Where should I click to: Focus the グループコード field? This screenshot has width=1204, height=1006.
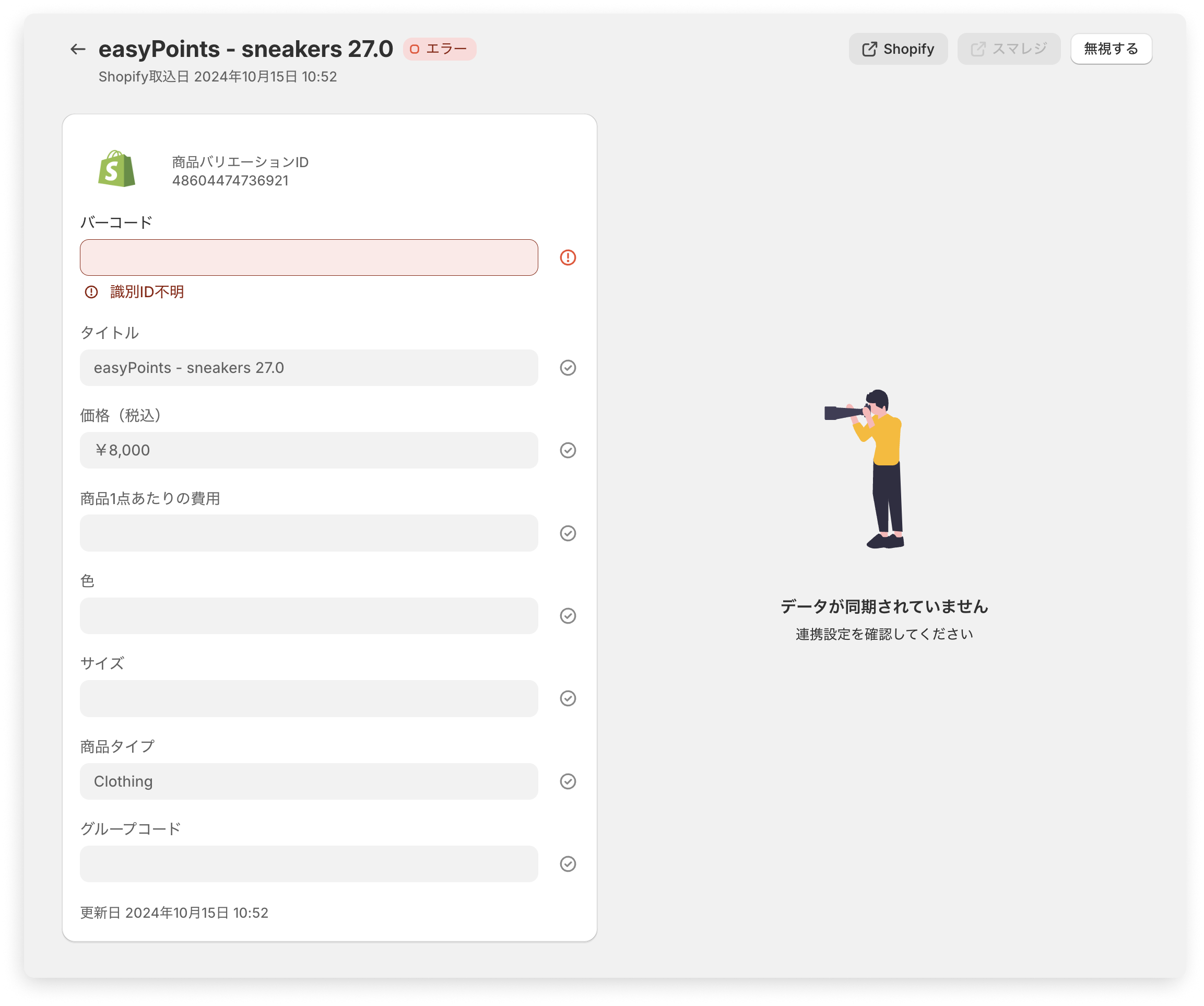309,864
